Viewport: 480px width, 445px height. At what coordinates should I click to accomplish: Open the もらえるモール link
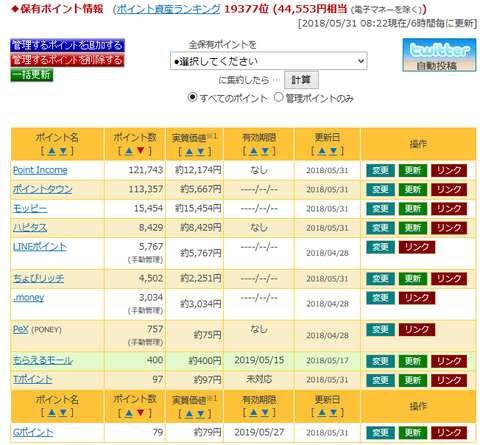tap(43, 360)
